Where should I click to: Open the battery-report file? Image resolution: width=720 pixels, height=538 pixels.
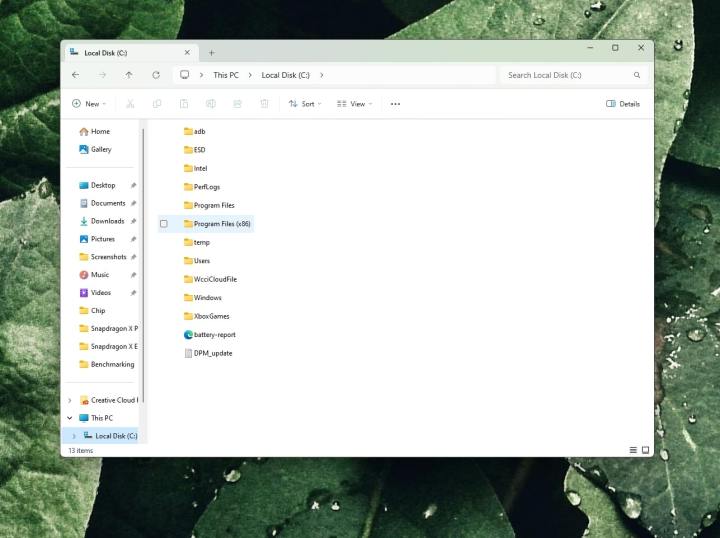[x=214, y=335]
